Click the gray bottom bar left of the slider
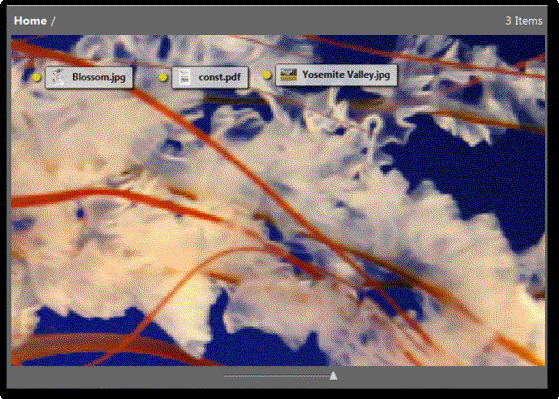The height and width of the screenshot is (399, 559). (114, 377)
